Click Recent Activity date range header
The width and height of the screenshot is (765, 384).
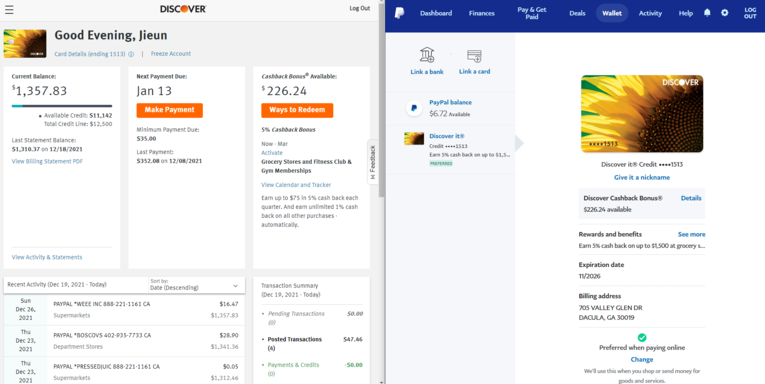pyautogui.click(x=57, y=284)
